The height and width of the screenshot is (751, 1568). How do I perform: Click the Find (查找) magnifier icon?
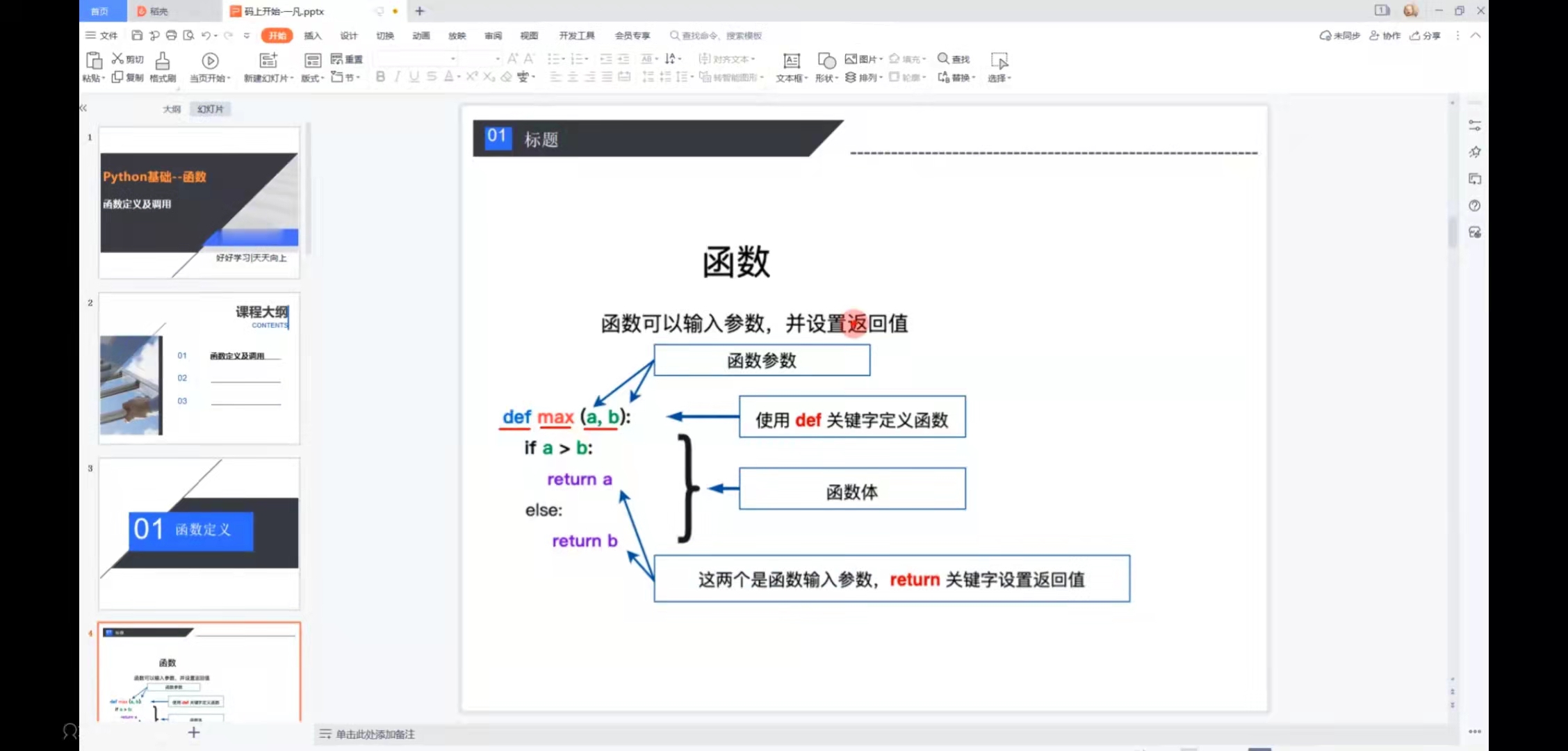coord(943,58)
